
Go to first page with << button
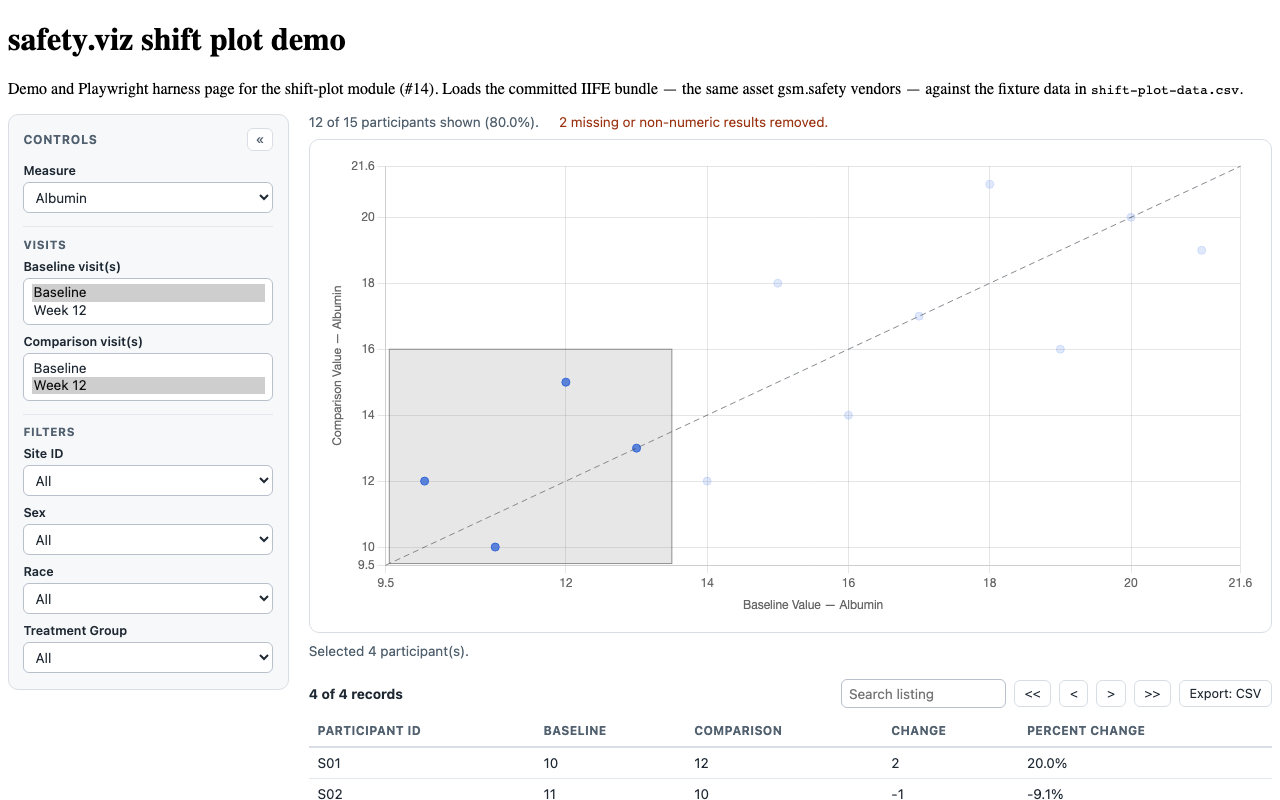[1032, 694]
